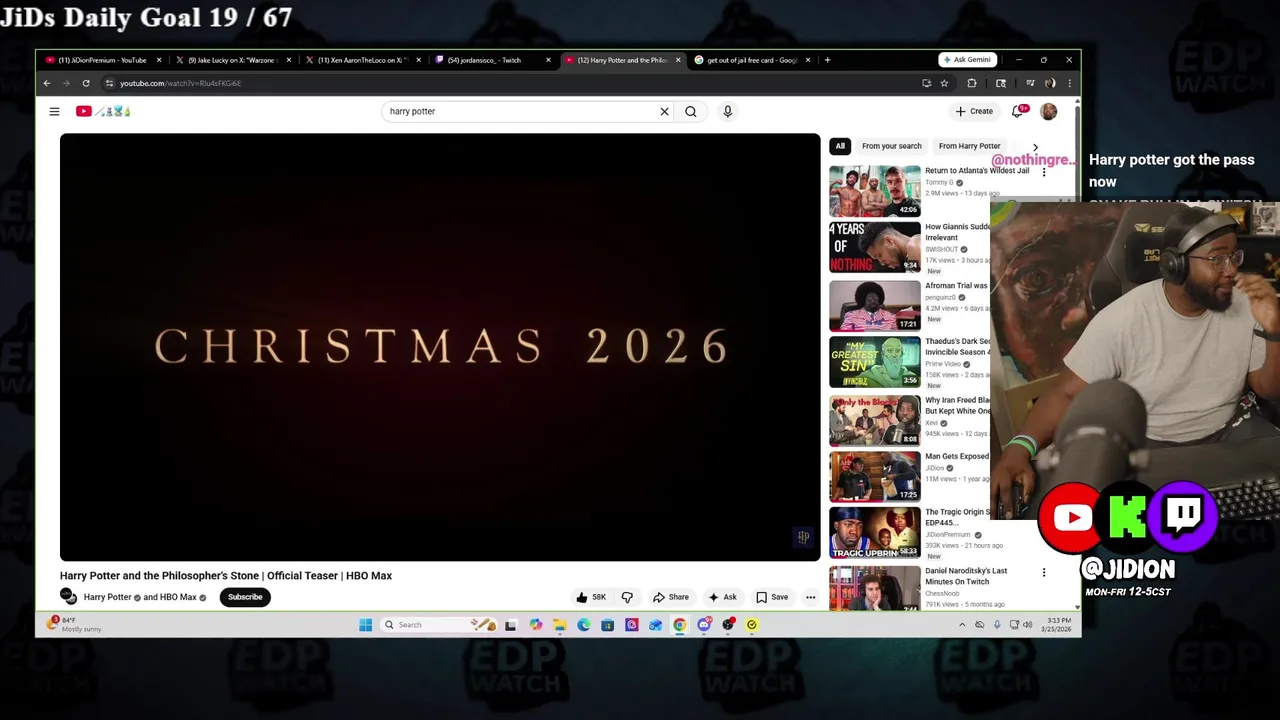Image resolution: width=1280 pixels, height=720 pixels.
Task: Switch to get out of jail free card tab
Action: coord(752,60)
